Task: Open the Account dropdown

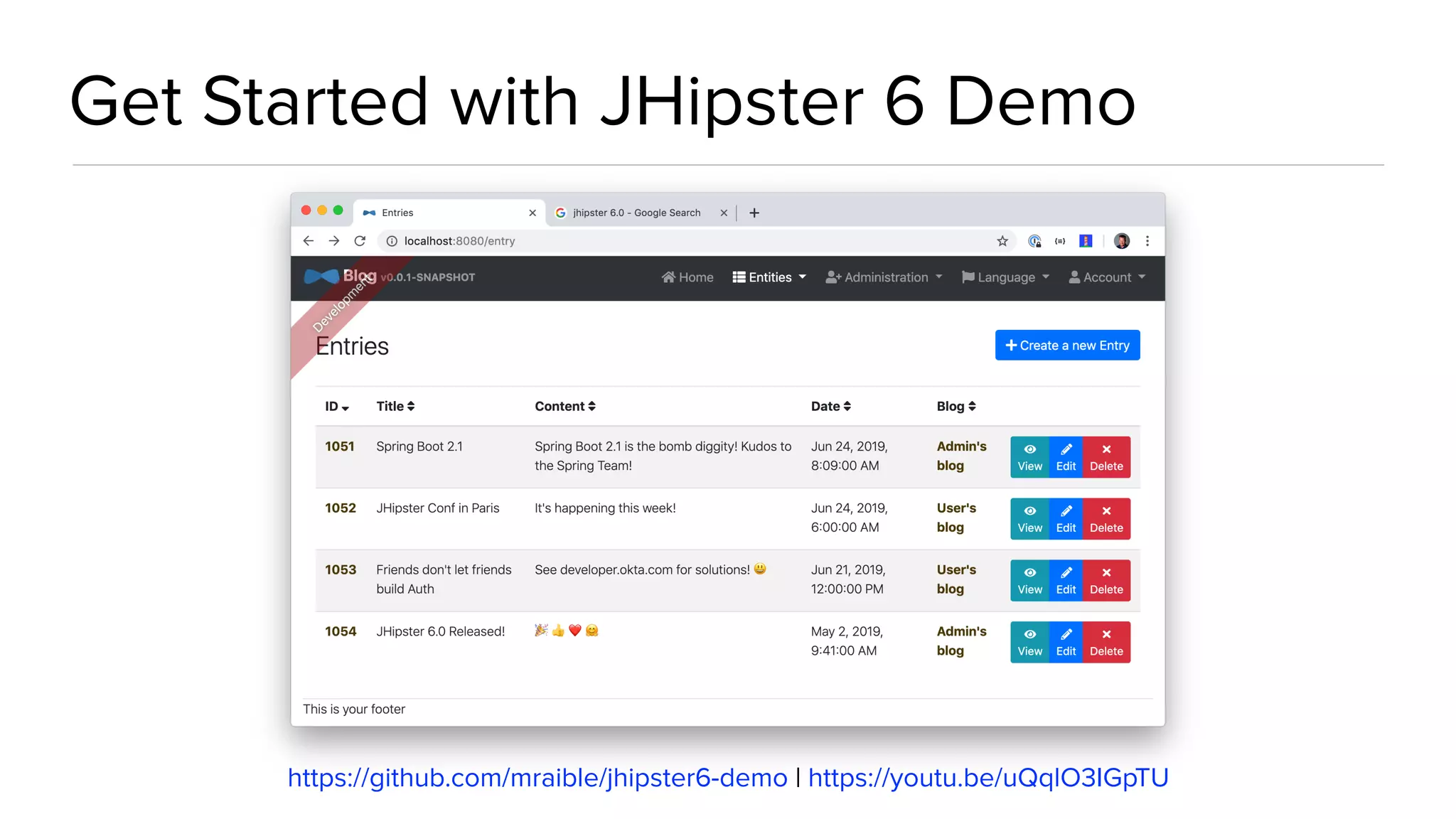Action: coord(1107,277)
